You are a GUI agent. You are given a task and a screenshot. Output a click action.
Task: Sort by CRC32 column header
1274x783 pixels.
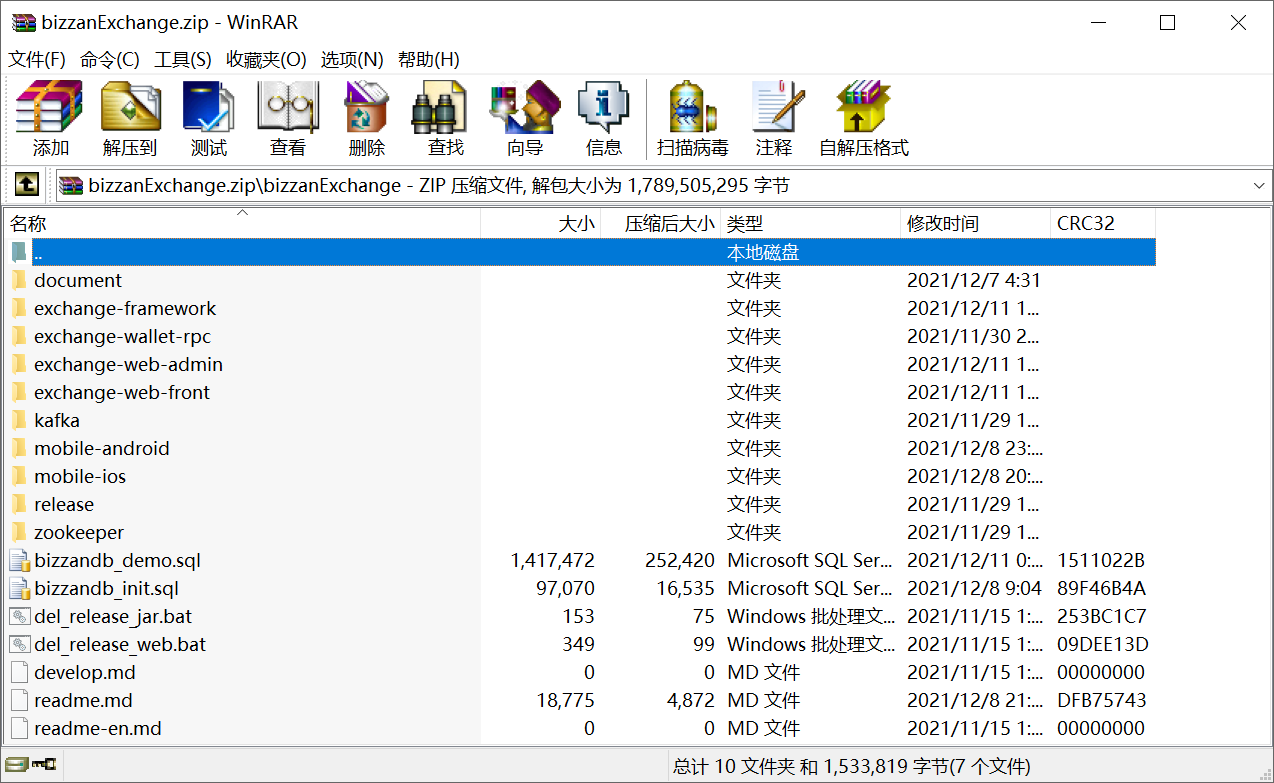point(1103,223)
